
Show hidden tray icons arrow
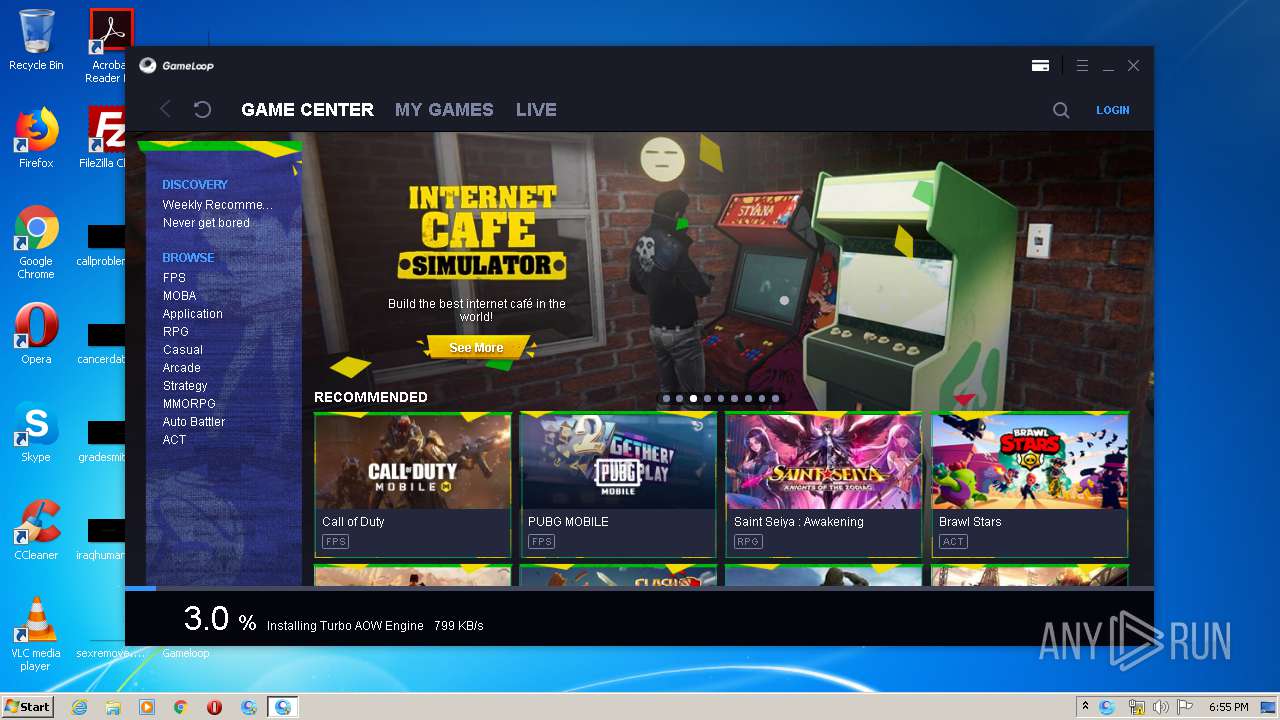click(x=1085, y=707)
